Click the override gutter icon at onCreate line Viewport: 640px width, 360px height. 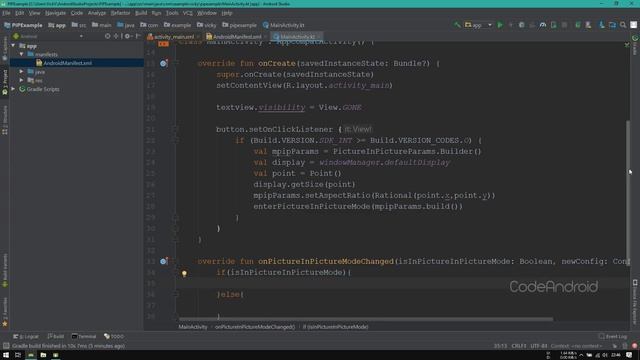click(163, 63)
